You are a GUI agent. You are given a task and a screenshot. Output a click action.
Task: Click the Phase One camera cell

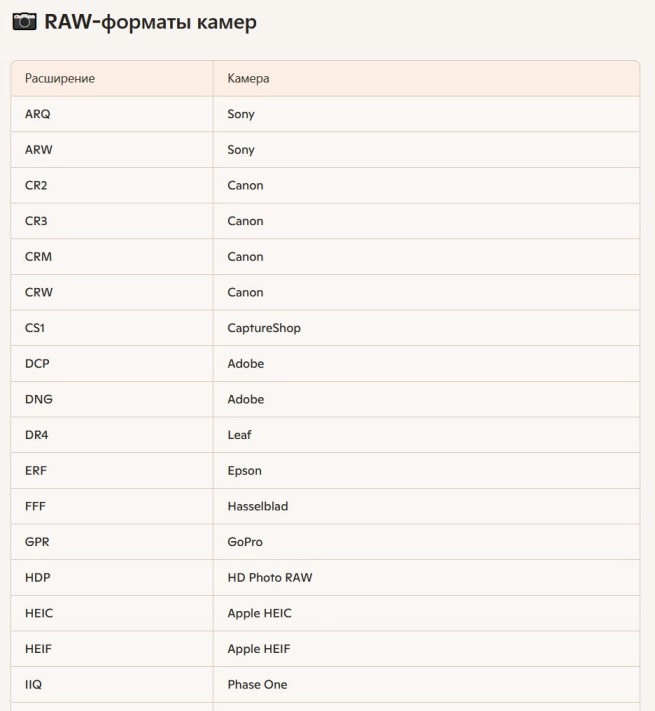257,684
